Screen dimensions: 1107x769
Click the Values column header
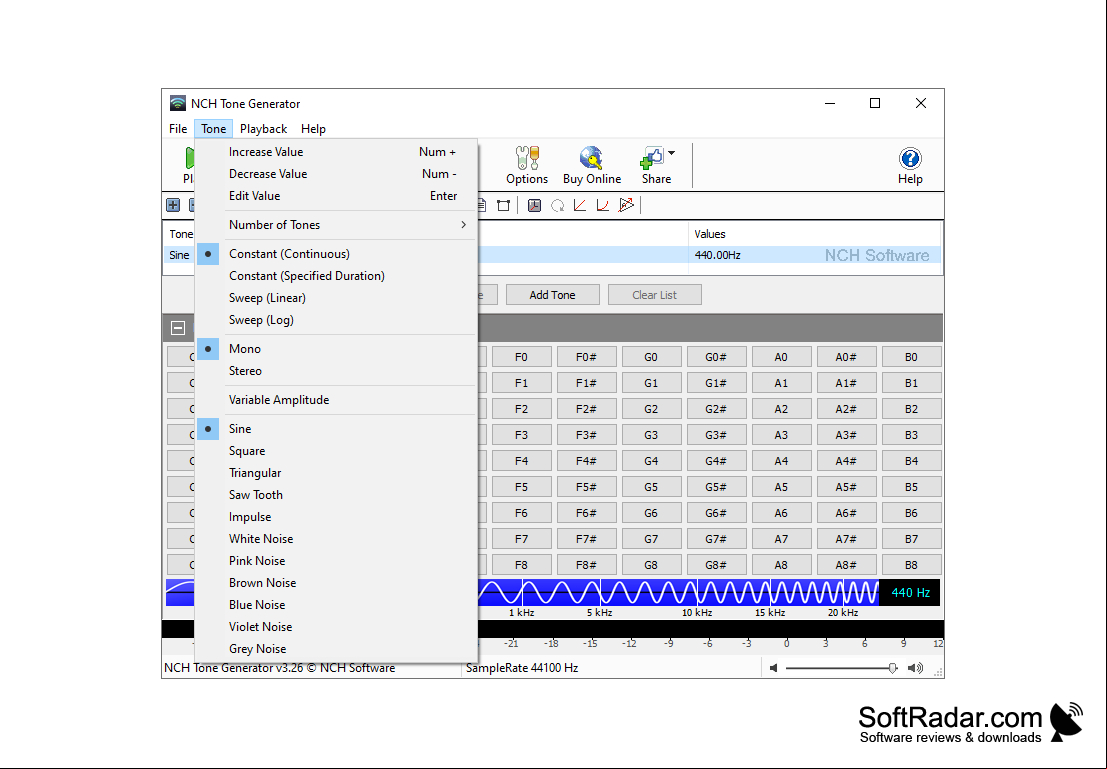[x=814, y=234]
